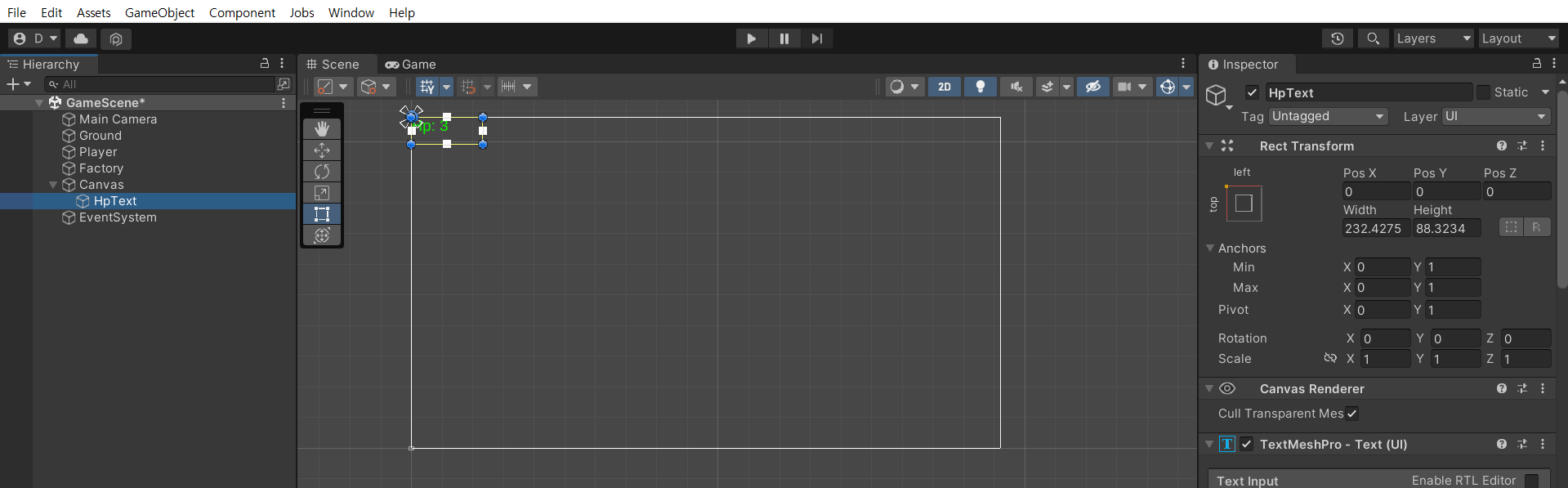The image size is (1568, 488).
Task: Select Main Camera in the Hierarchy
Action: point(118,119)
